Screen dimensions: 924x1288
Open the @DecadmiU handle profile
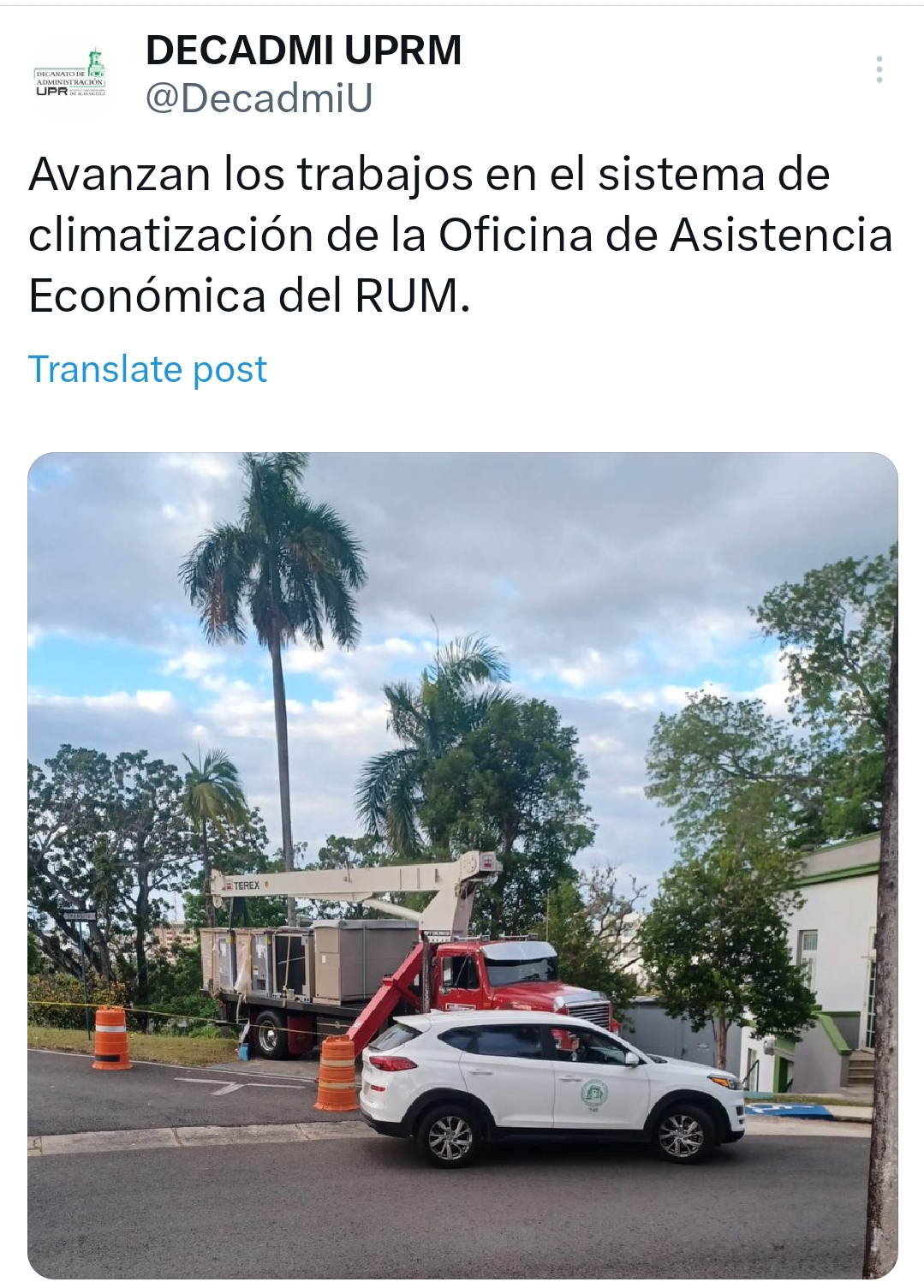[259, 98]
